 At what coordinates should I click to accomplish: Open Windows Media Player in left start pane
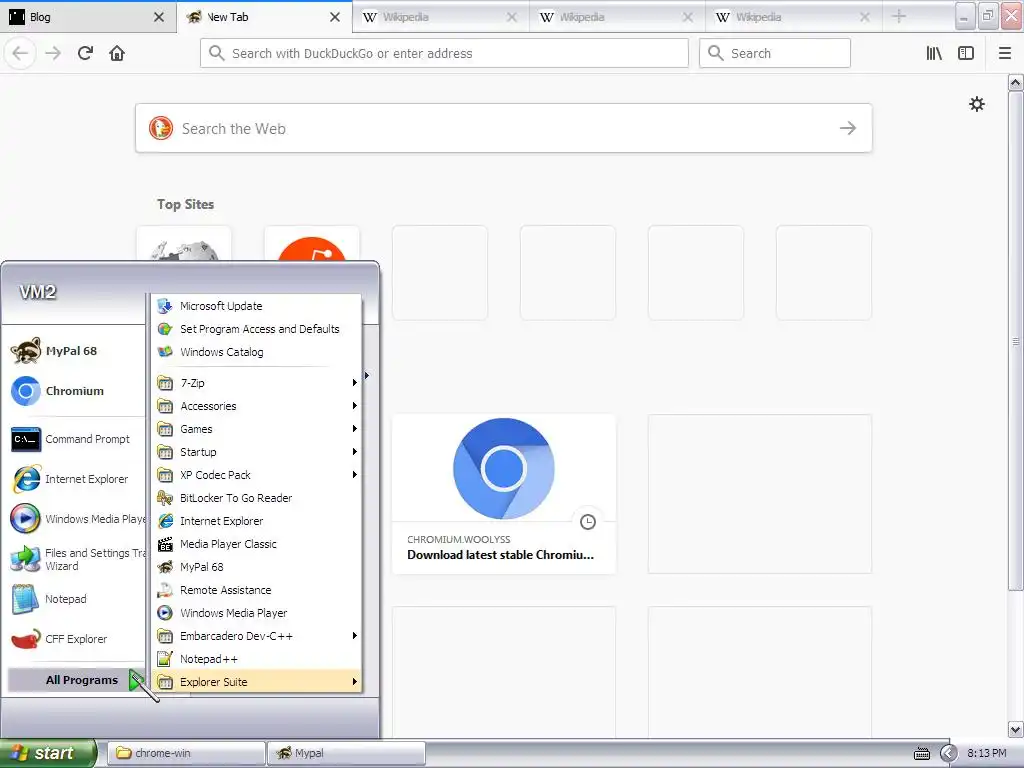(x=77, y=519)
